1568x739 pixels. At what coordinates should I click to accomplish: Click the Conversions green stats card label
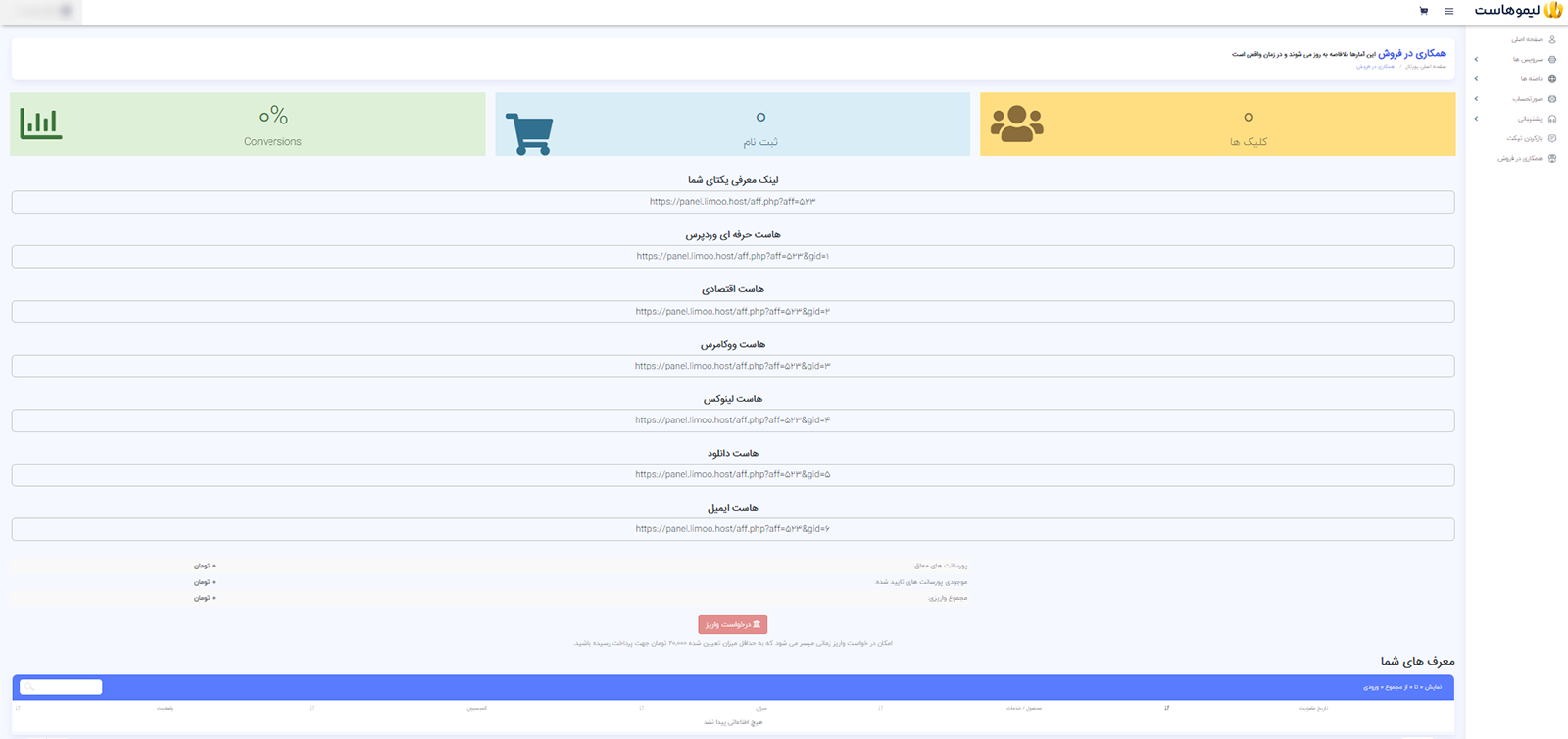[272, 142]
